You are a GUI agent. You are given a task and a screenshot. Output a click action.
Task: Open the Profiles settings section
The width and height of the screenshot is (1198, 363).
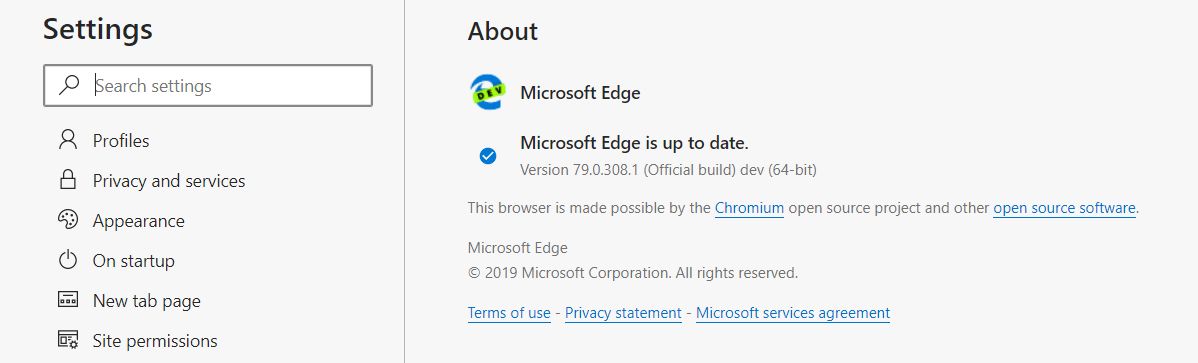pyautogui.click(x=121, y=141)
